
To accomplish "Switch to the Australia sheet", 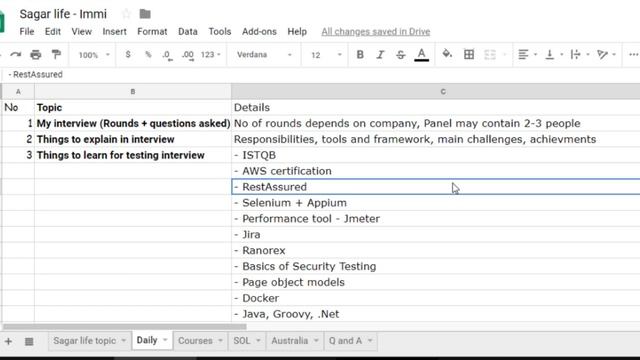I will (289, 341).
